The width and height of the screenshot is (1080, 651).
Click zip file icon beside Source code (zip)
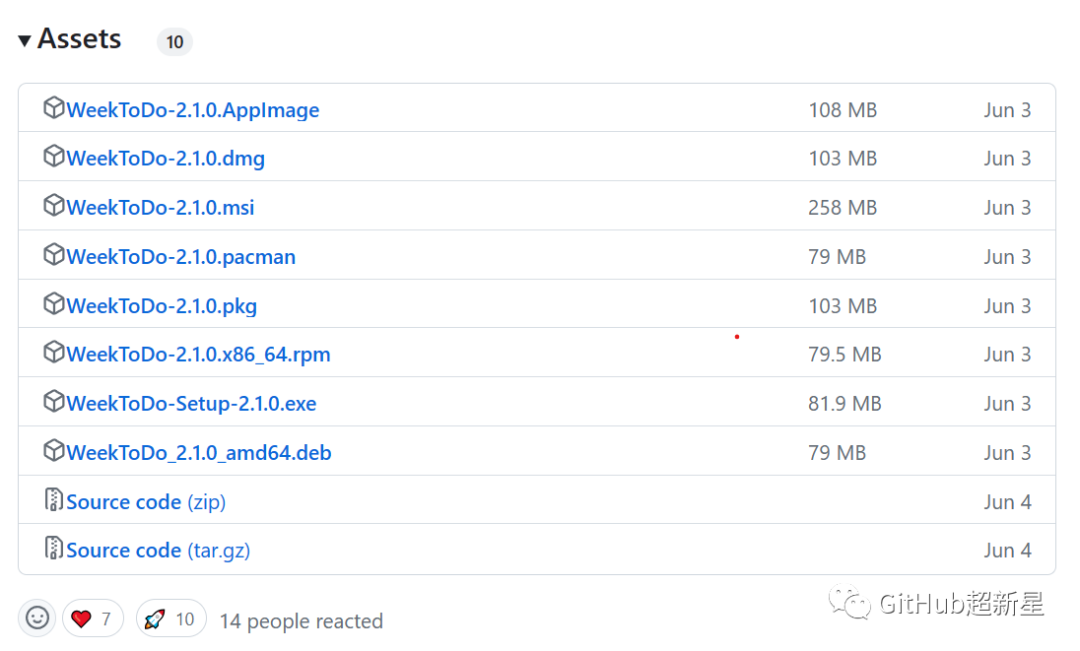(54, 499)
